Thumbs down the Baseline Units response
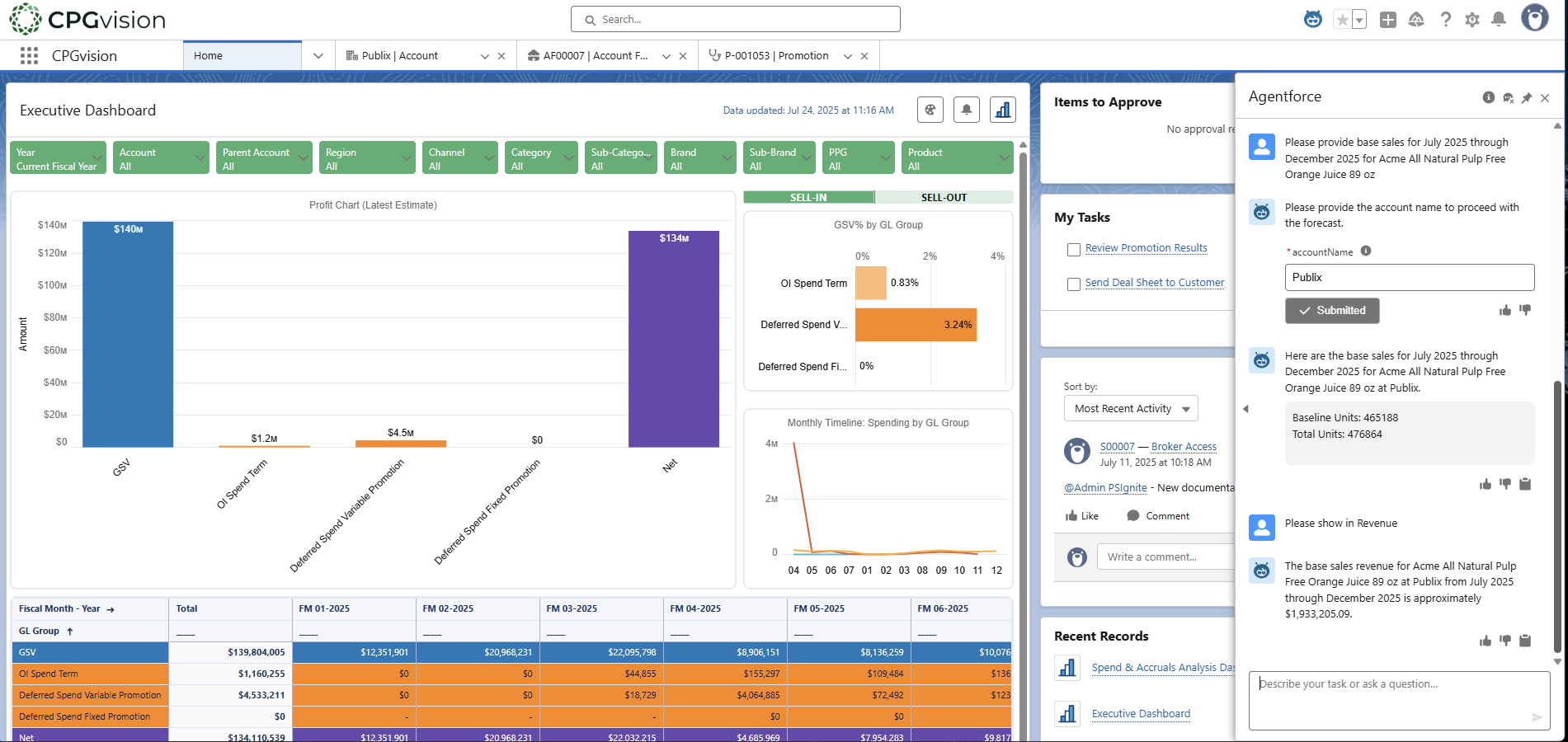1568x742 pixels. 1505,484
